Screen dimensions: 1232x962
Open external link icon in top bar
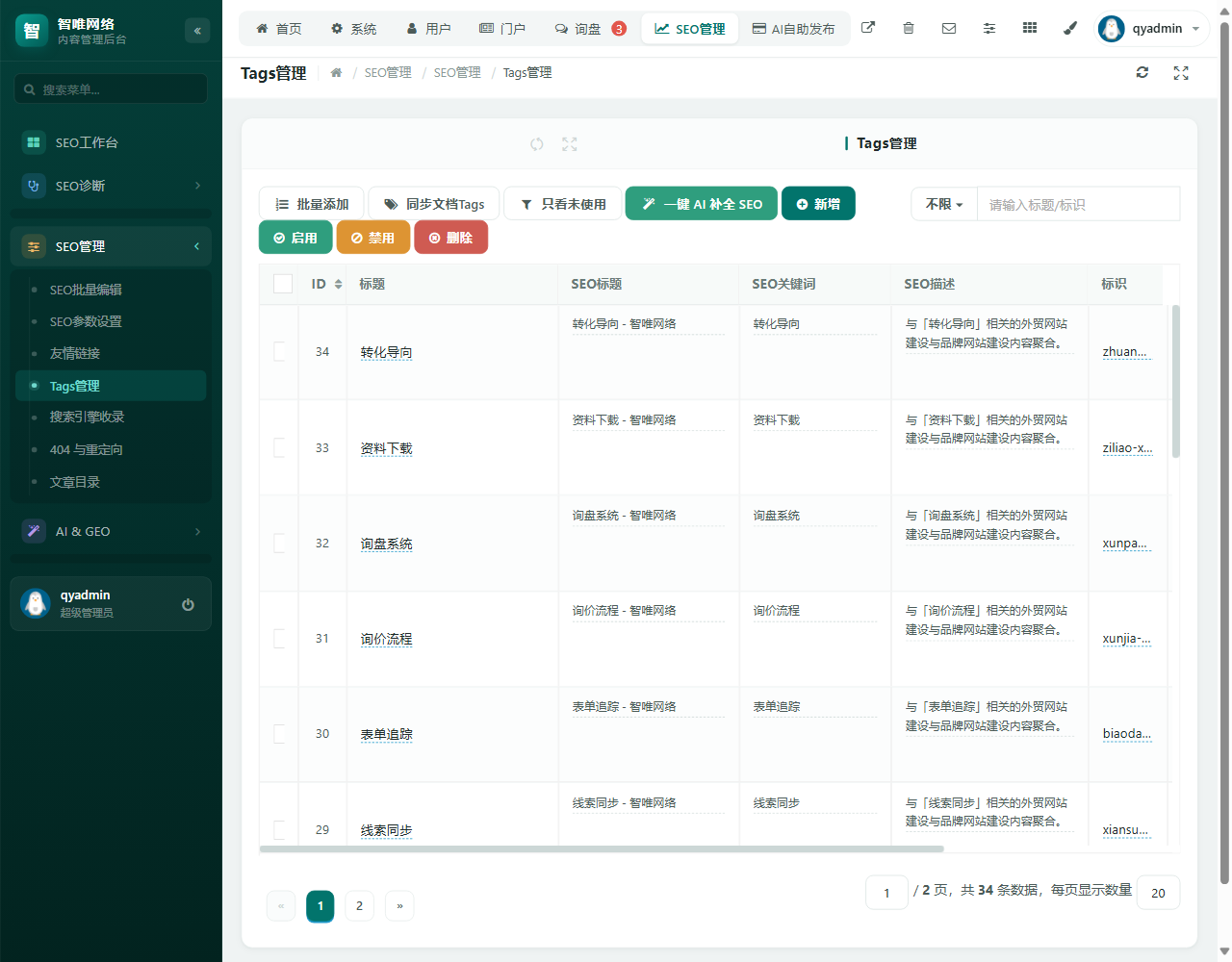(x=868, y=28)
